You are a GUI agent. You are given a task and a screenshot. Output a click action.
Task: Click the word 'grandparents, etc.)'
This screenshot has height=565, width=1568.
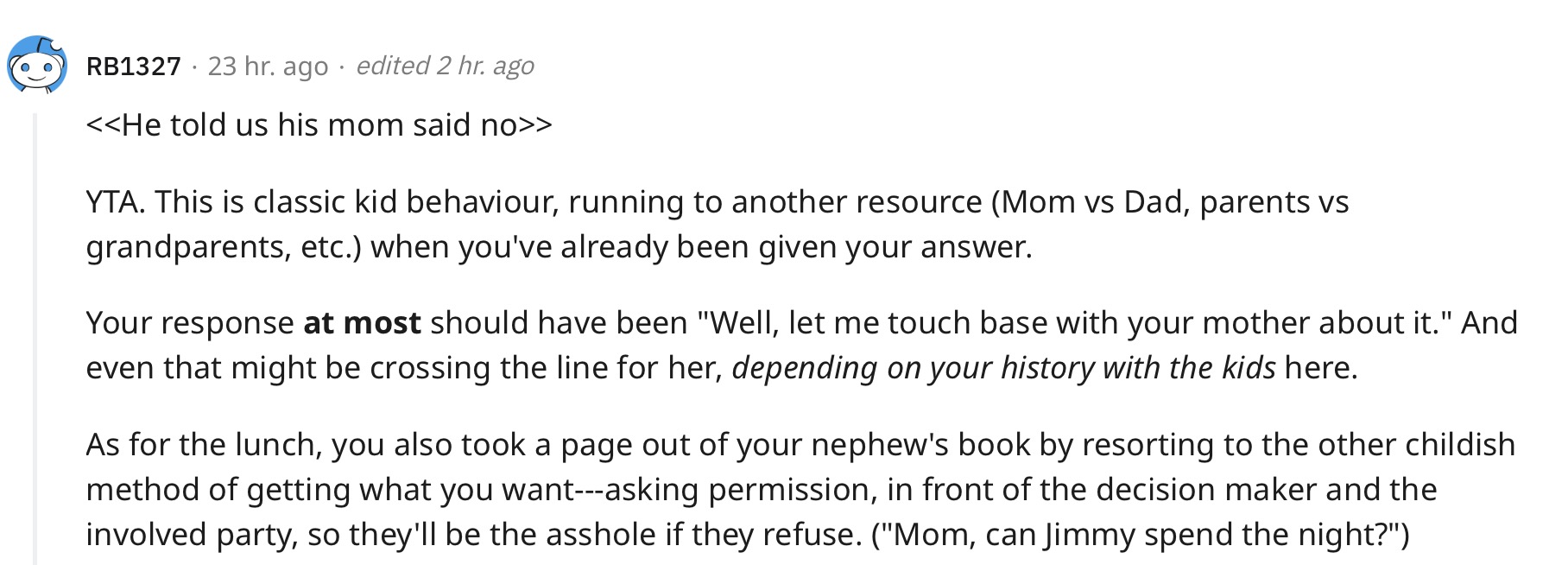pyautogui.click(x=228, y=248)
